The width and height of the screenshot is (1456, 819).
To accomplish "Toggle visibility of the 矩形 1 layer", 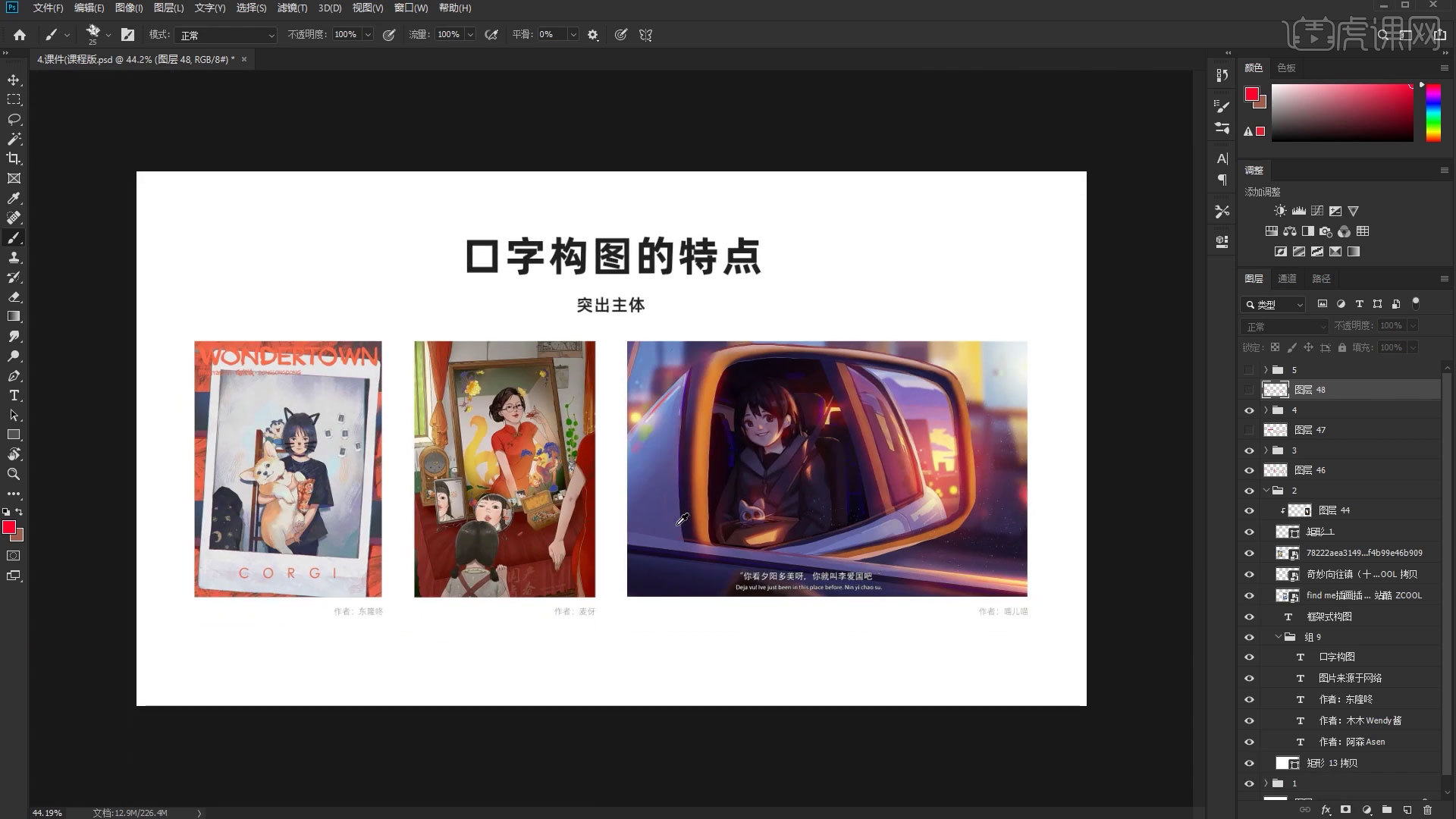I will (x=1249, y=532).
